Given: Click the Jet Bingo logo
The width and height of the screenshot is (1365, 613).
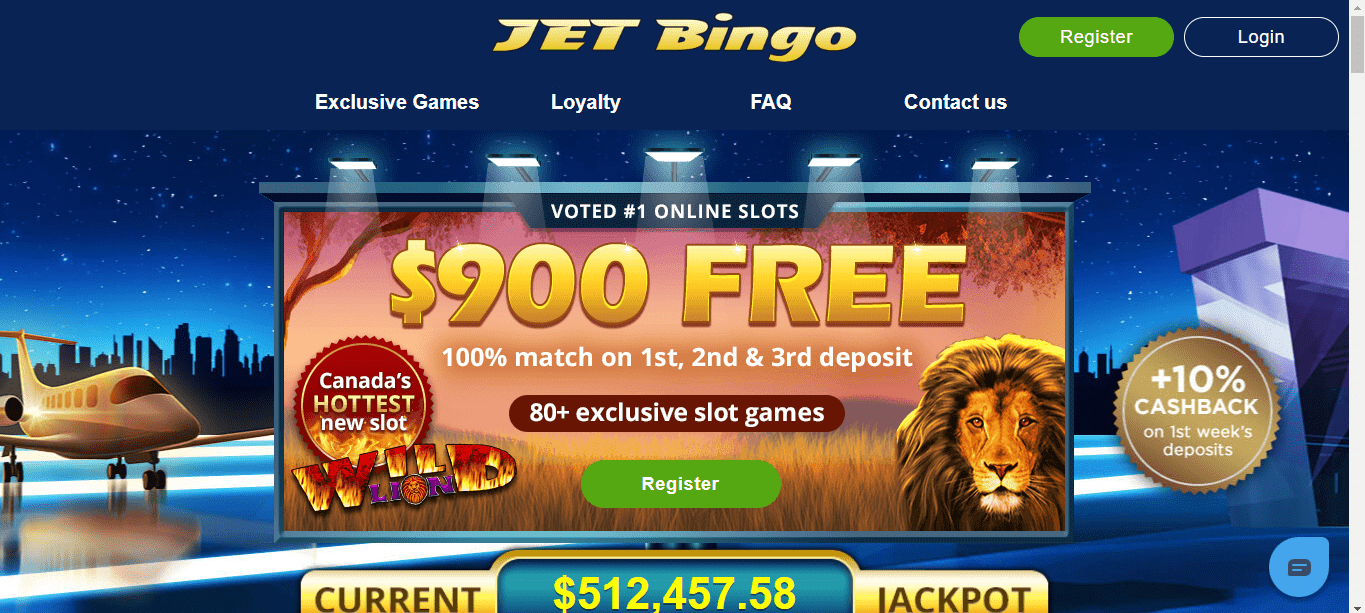Looking at the screenshot, I should [675, 36].
